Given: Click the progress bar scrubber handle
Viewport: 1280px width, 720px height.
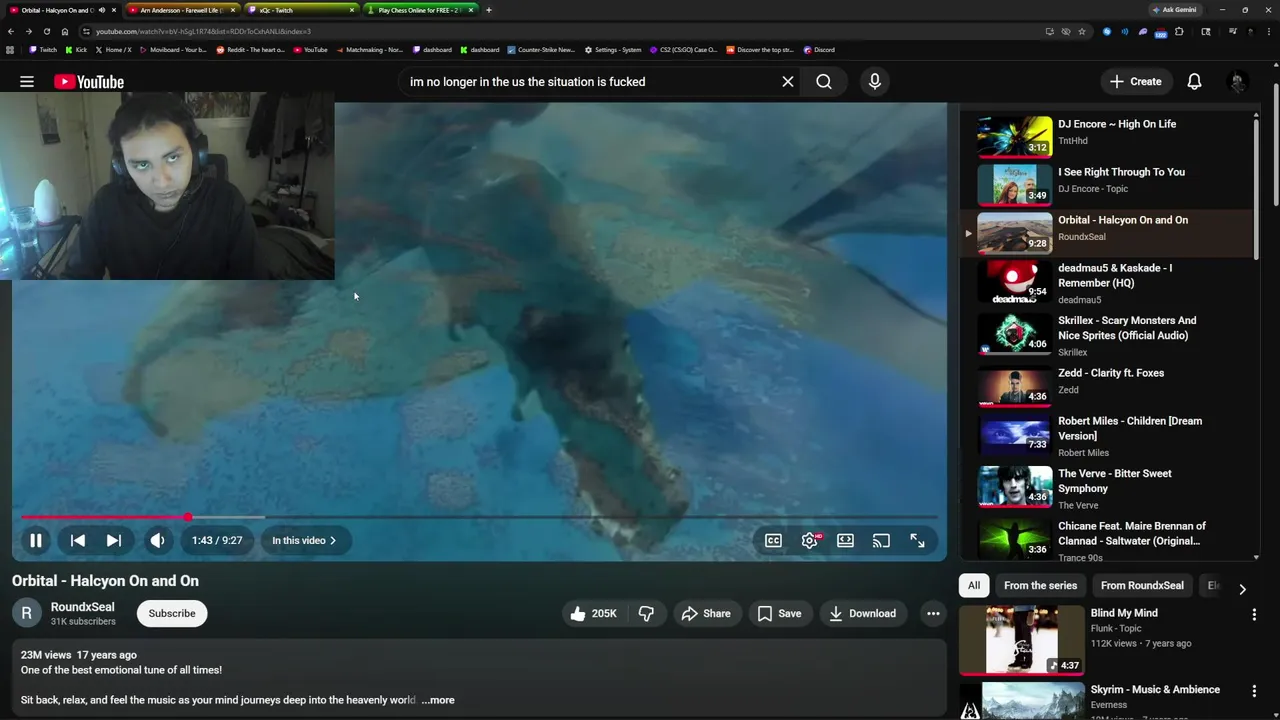Looking at the screenshot, I should (188, 517).
